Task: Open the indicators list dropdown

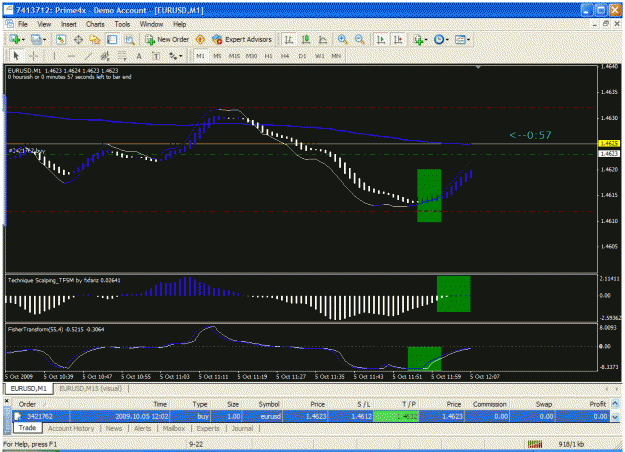Action: click(426, 40)
